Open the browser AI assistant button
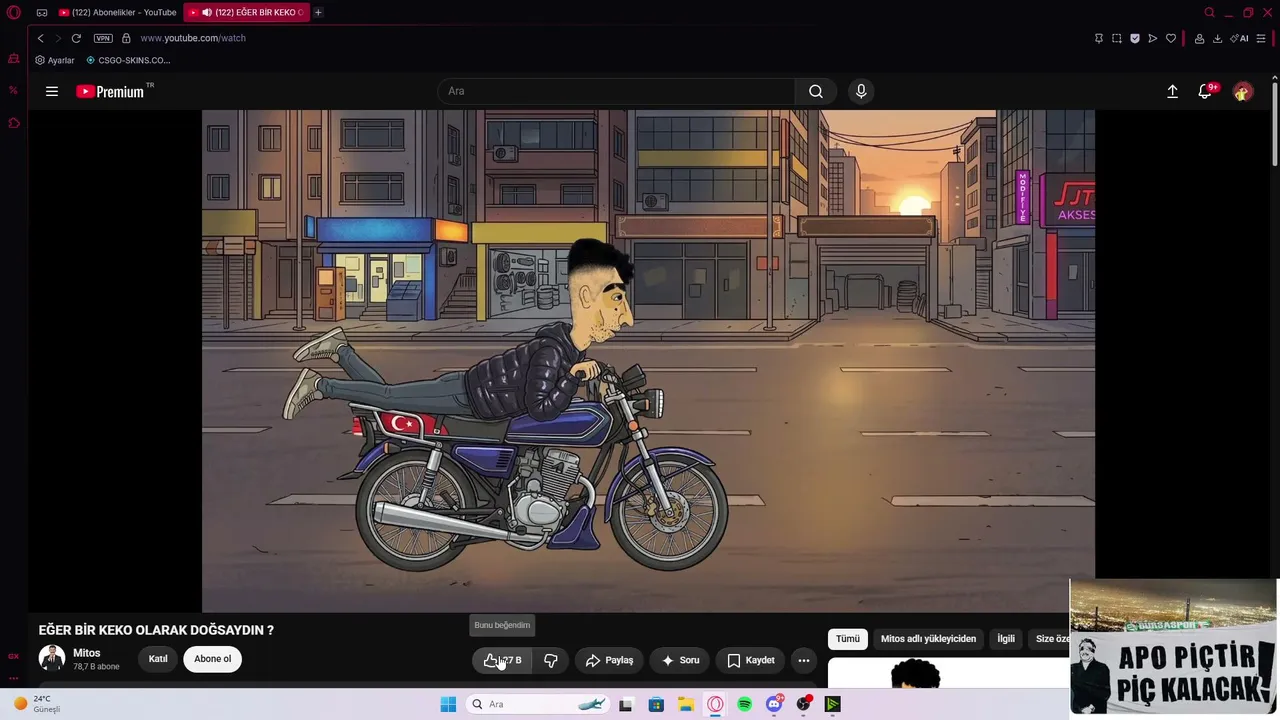The image size is (1280, 720). (x=1239, y=38)
